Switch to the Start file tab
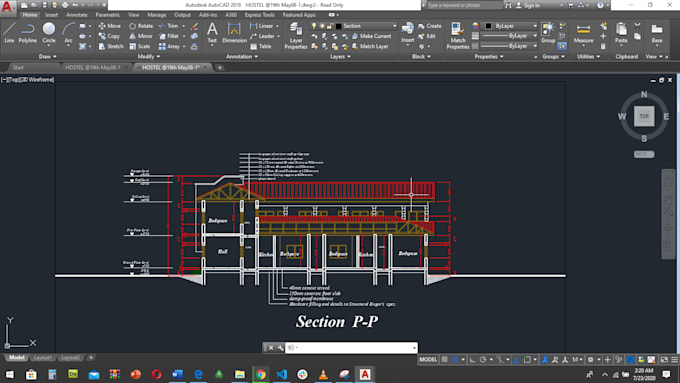Image resolution: width=680 pixels, height=383 pixels. coord(18,68)
